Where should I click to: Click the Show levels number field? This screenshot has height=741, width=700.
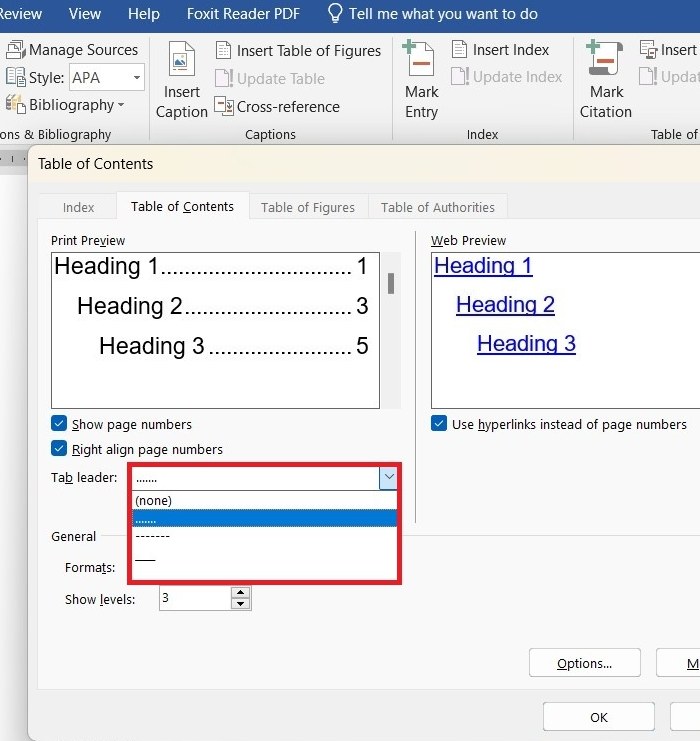(195, 598)
